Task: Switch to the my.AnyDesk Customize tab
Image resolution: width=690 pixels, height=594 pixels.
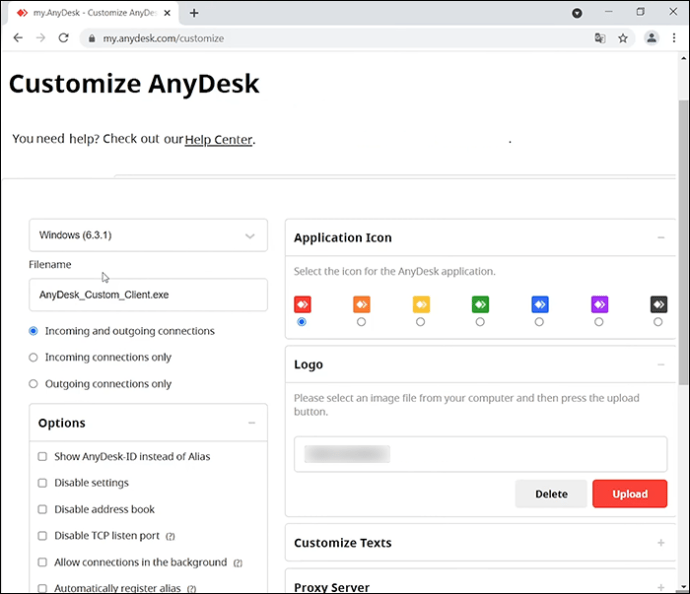Action: pyautogui.click(x=92, y=13)
